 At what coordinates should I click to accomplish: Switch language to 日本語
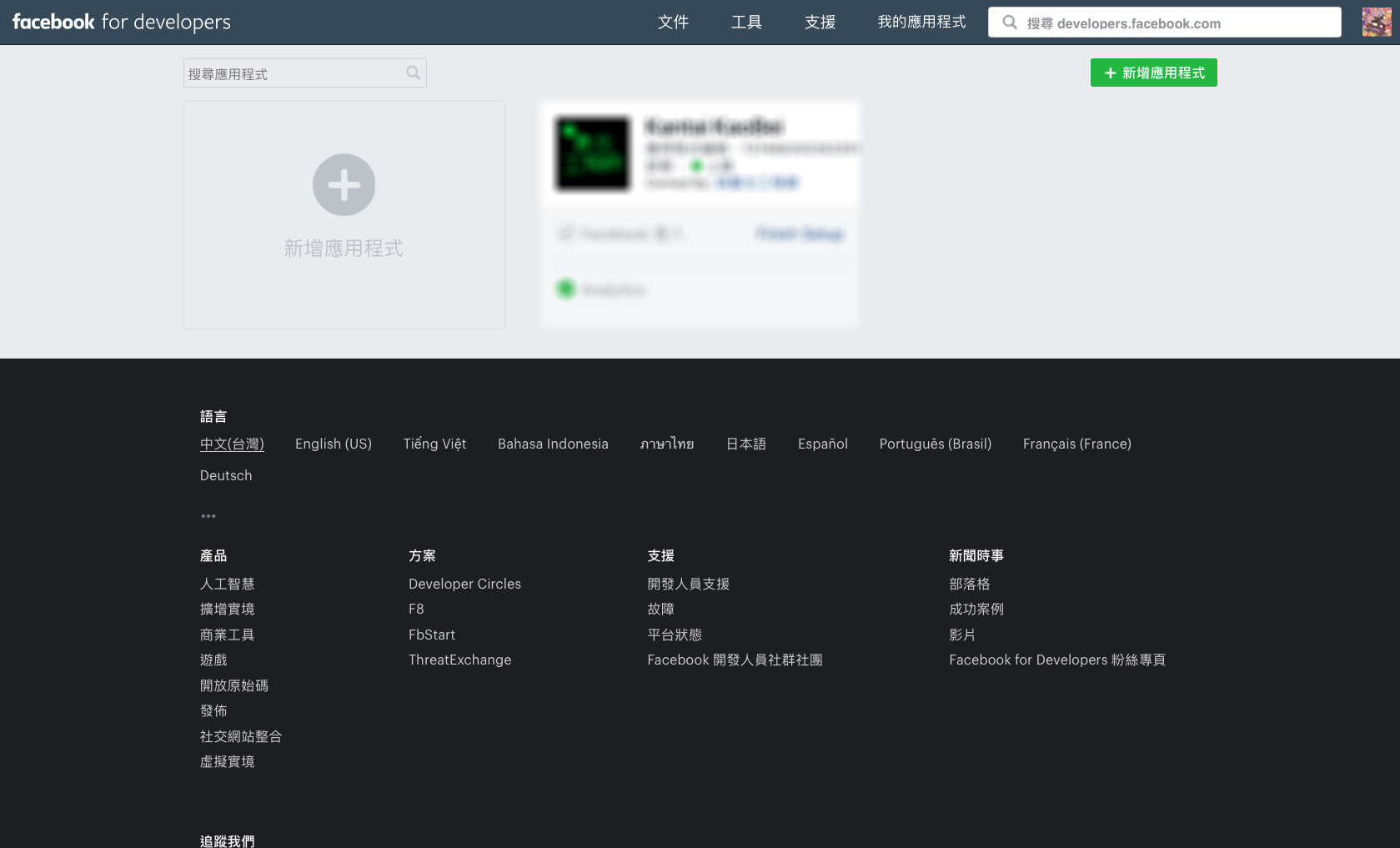tap(746, 444)
